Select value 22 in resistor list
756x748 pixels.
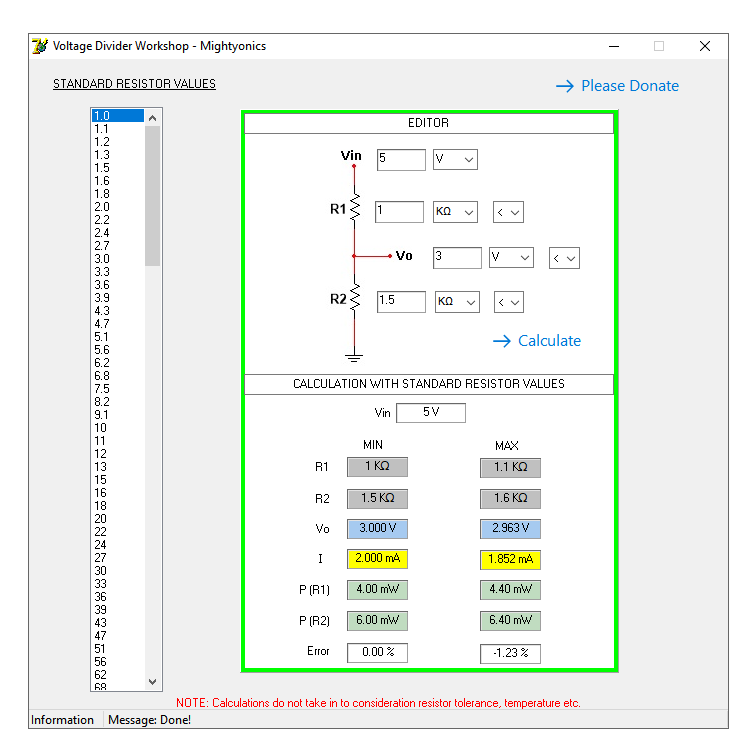click(x=100, y=532)
